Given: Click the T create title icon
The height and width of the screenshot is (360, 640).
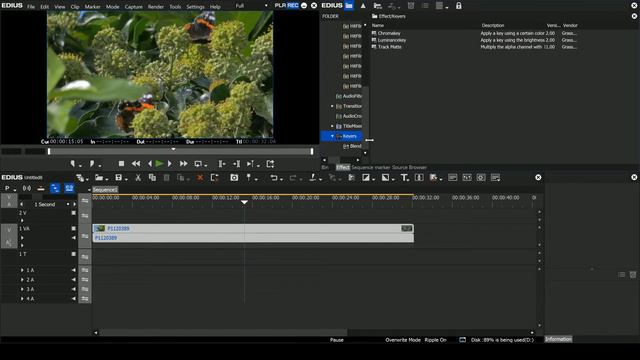Looking at the screenshot, I should pyautogui.click(x=404, y=178).
